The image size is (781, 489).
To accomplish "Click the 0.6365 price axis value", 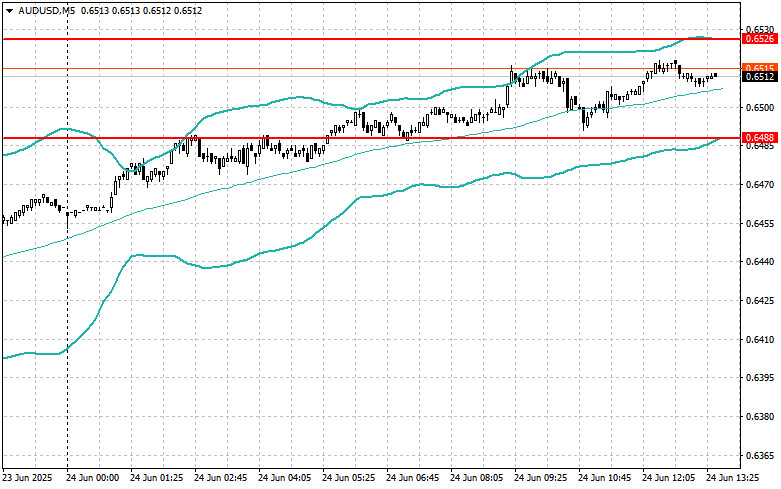I will pyautogui.click(x=760, y=456).
